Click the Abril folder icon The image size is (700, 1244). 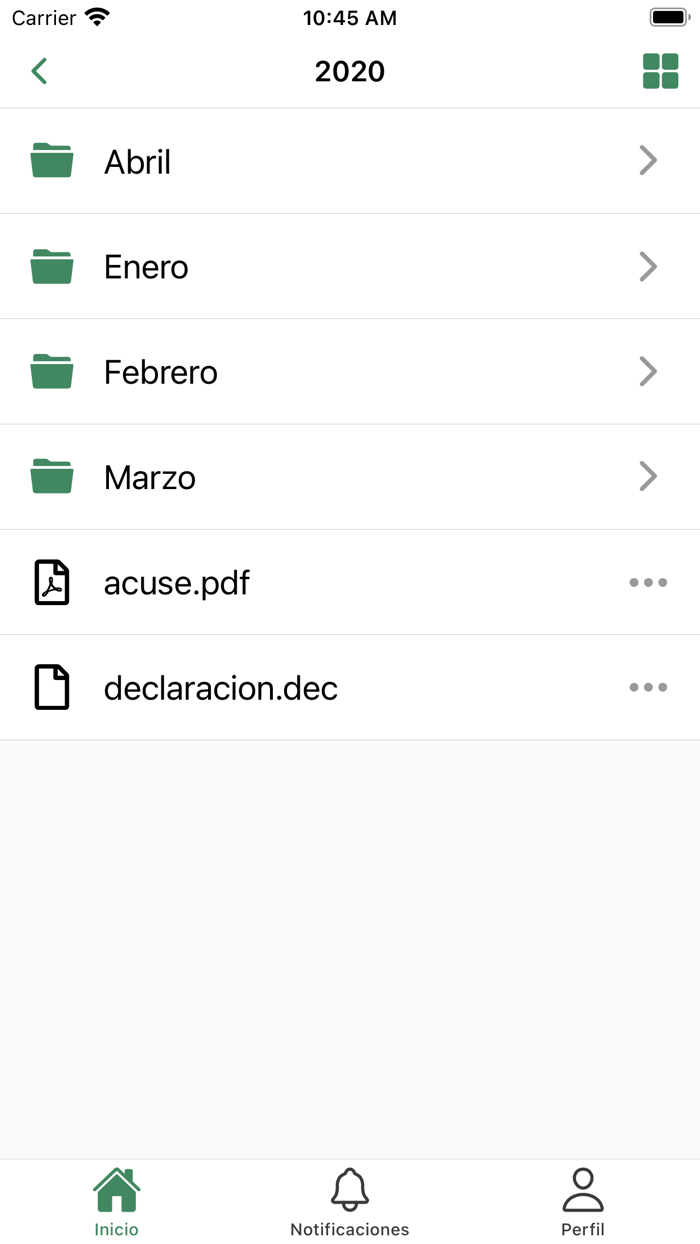pyautogui.click(x=52, y=161)
